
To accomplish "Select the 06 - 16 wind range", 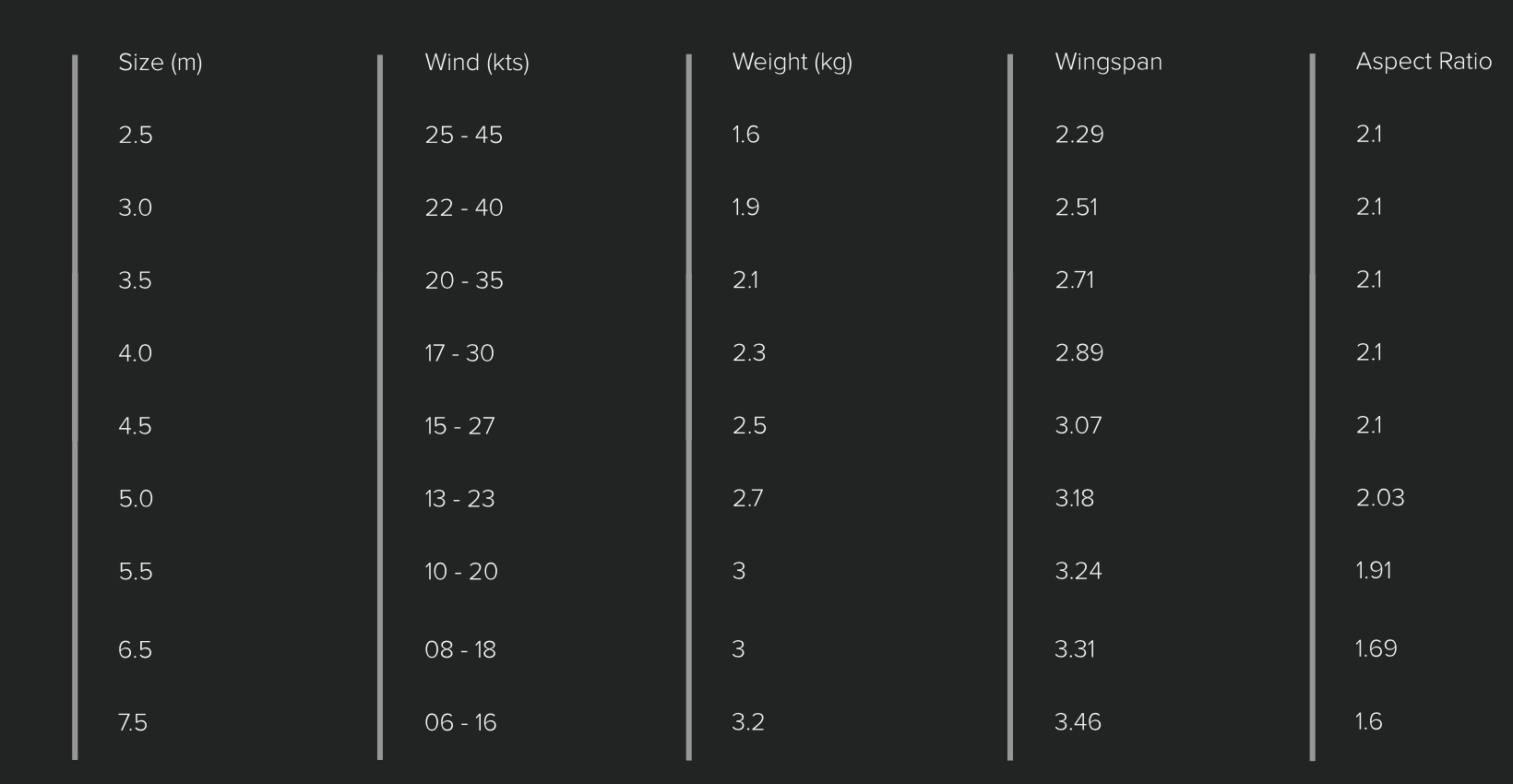I will click(x=459, y=723).
